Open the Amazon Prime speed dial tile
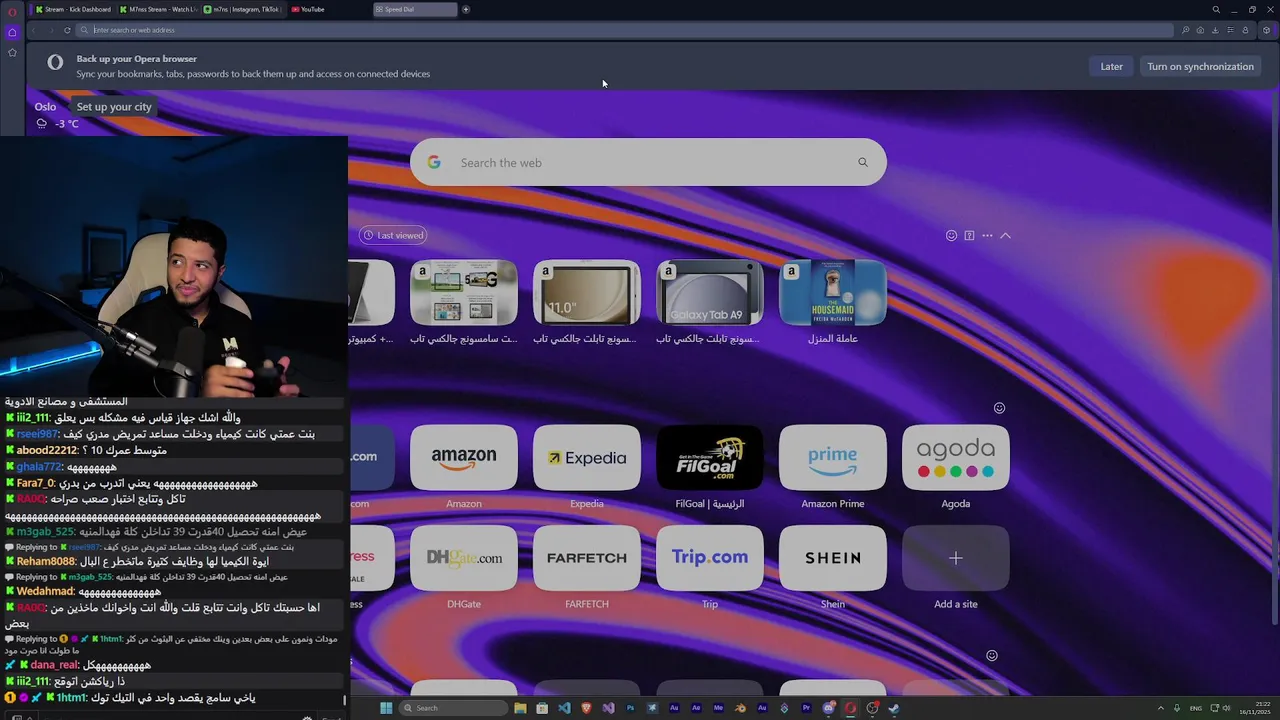The image size is (1280, 720). (833, 458)
